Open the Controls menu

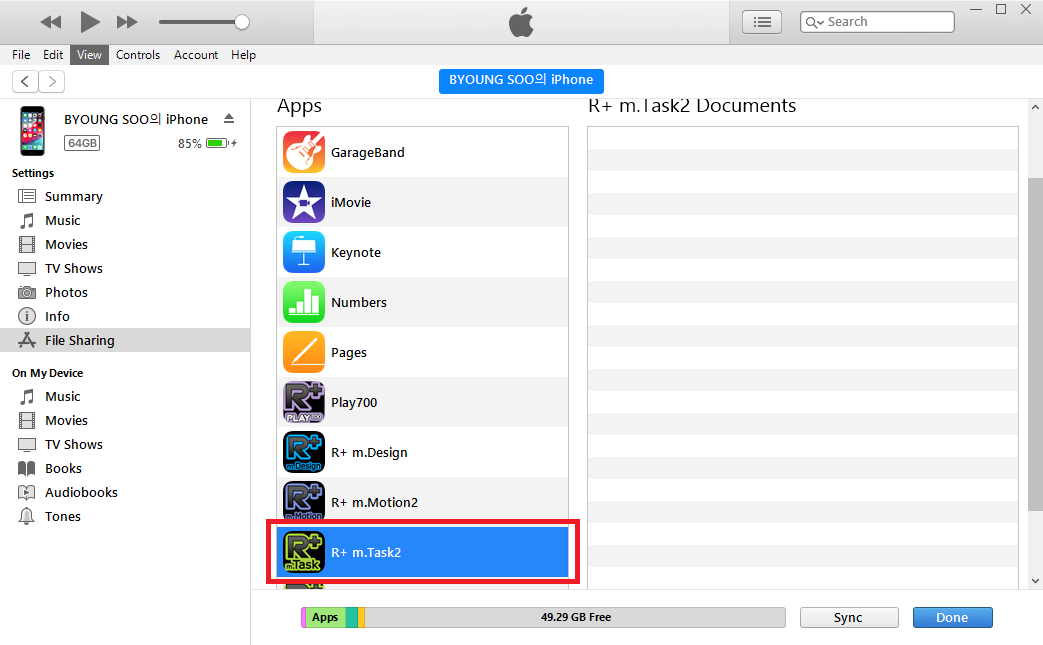click(138, 55)
